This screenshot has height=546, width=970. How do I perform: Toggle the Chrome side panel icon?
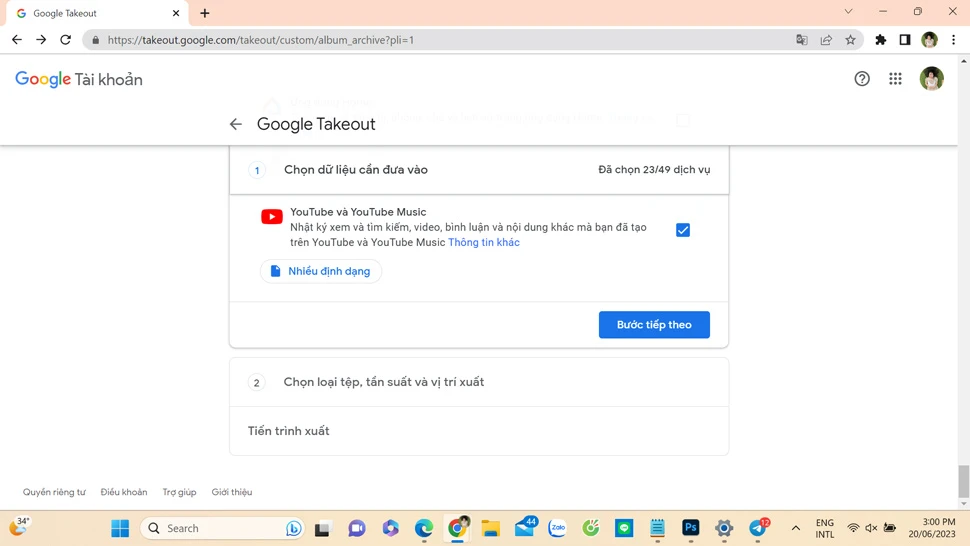[904, 40]
